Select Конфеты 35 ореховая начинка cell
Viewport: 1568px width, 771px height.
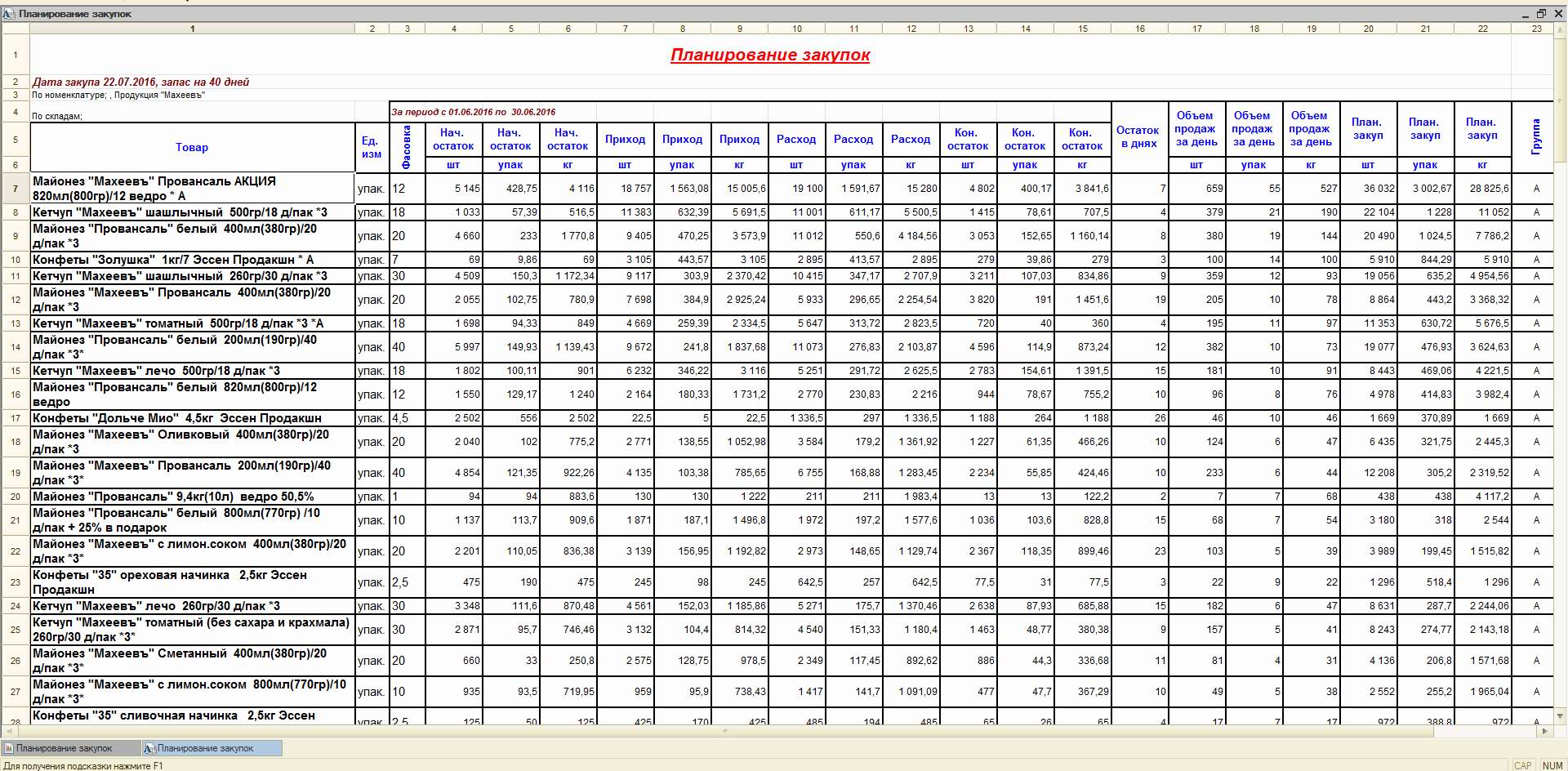click(x=192, y=582)
